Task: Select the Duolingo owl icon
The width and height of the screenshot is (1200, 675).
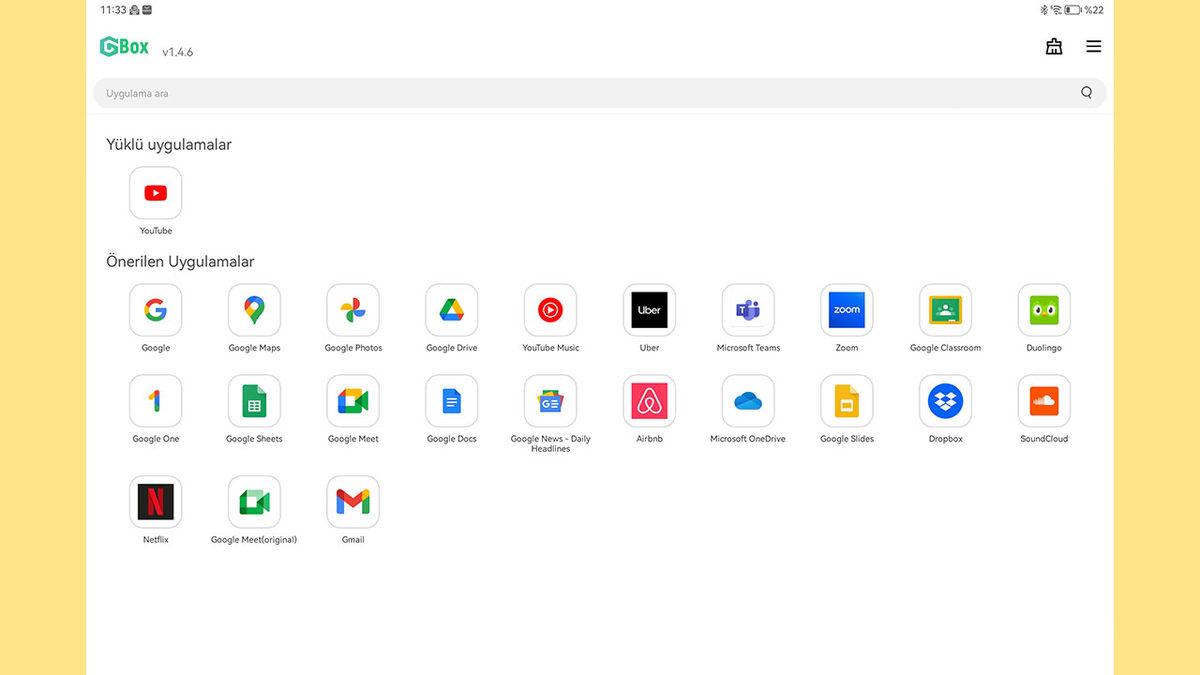Action: [1044, 310]
